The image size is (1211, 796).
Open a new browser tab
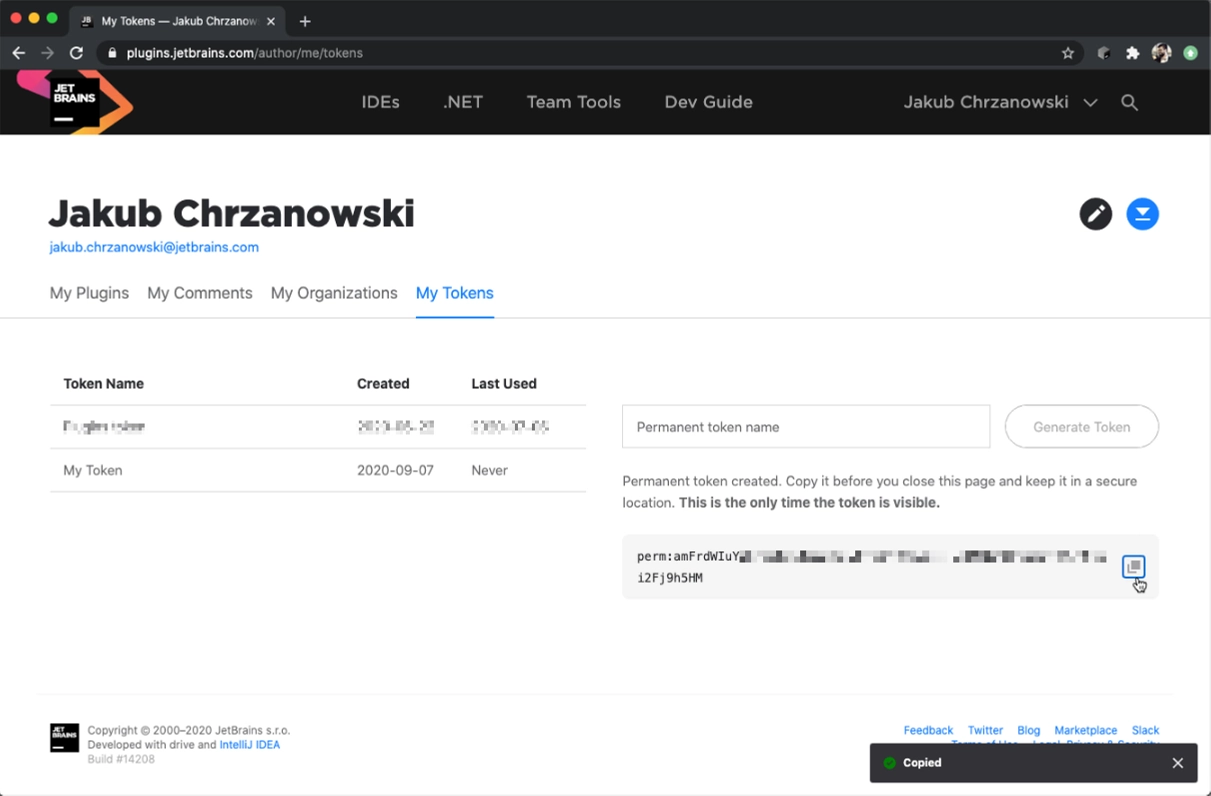[305, 21]
